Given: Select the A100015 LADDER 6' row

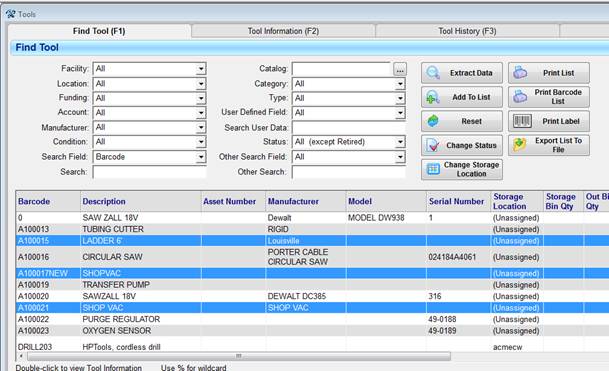Looking at the screenshot, I should [x=312, y=240].
